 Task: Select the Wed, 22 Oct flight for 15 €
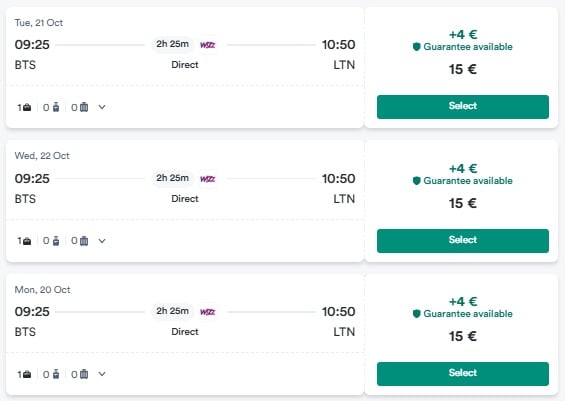coord(463,241)
